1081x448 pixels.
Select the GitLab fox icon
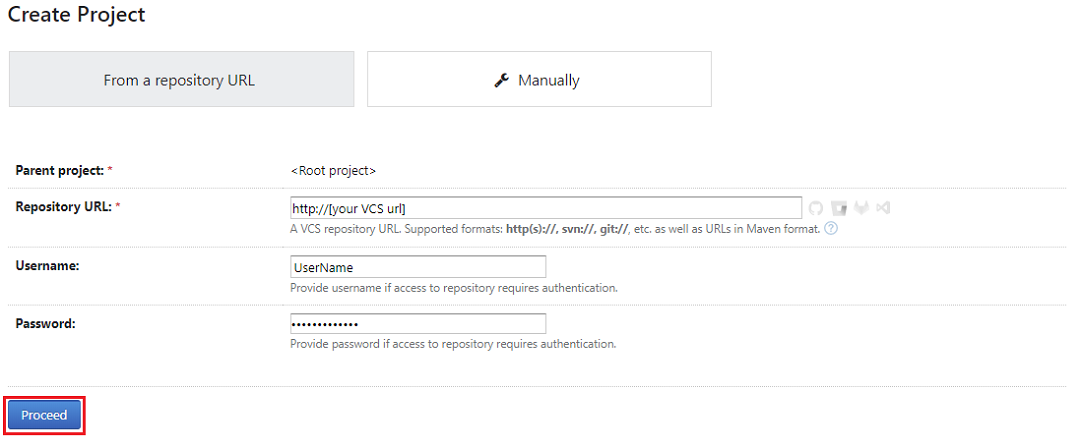pyautogui.click(x=861, y=207)
